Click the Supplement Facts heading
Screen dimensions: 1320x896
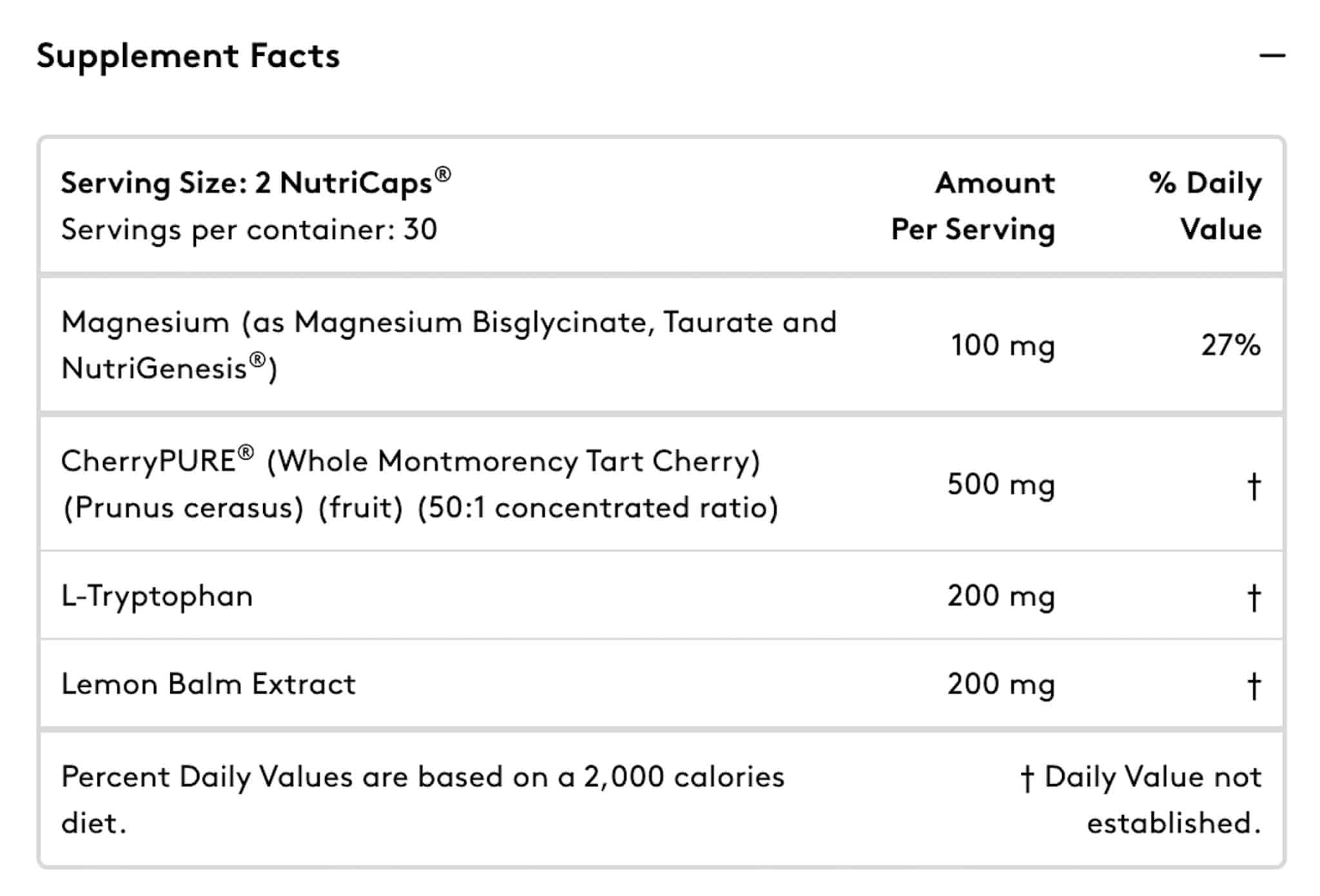click(188, 56)
